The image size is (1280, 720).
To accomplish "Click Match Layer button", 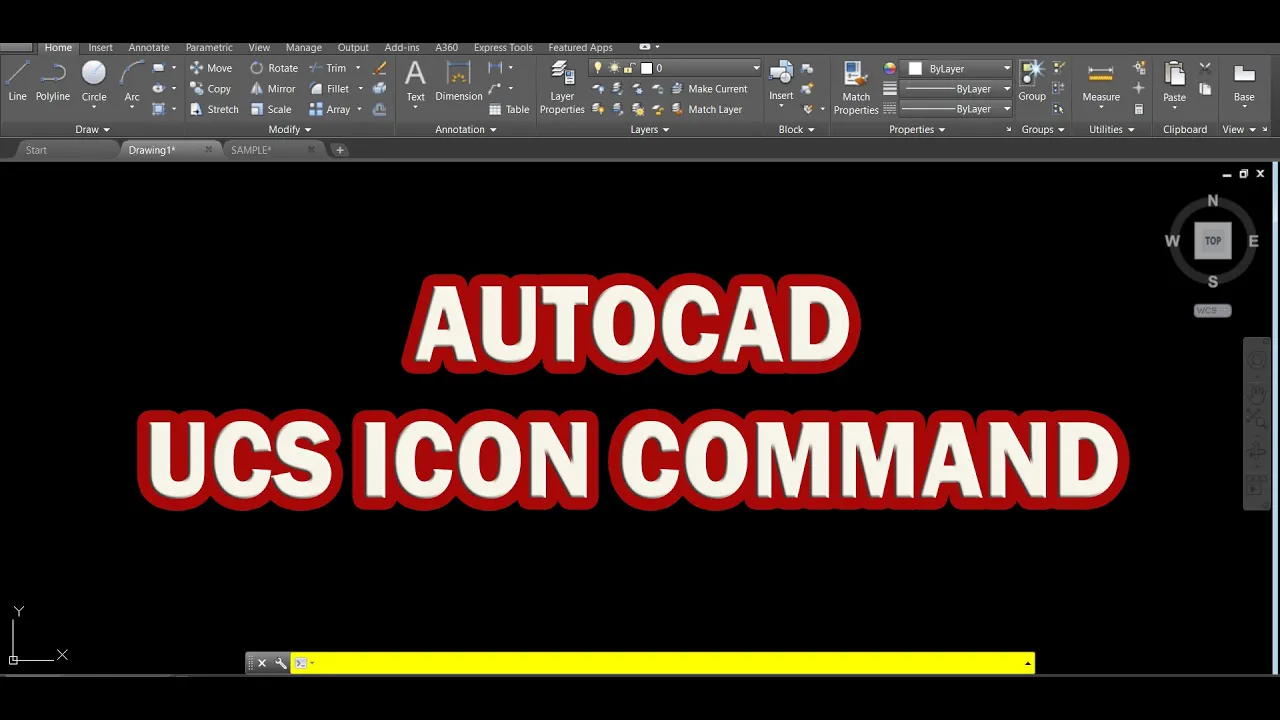I will [707, 109].
